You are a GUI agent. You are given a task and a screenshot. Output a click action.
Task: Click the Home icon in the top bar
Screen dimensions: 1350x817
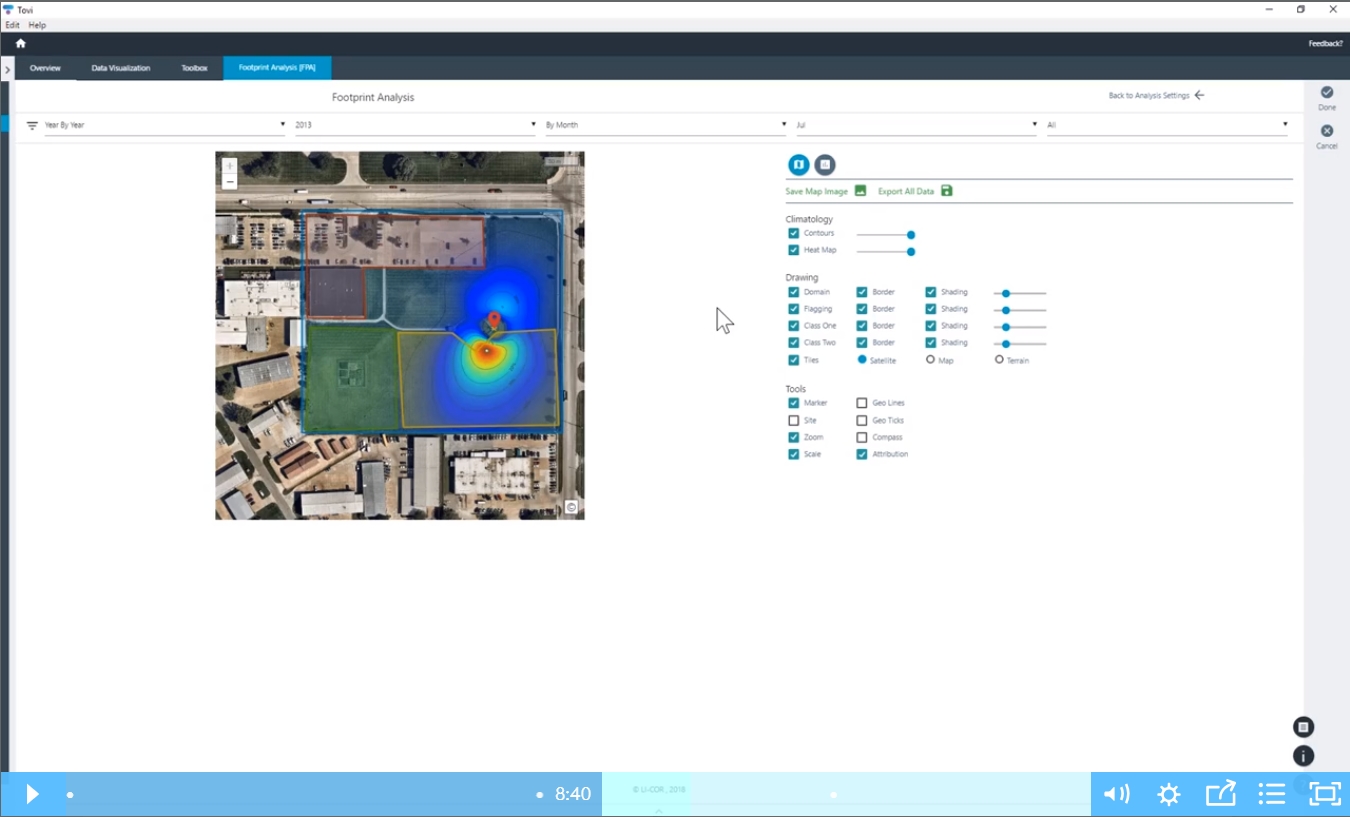[x=20, y=44]
